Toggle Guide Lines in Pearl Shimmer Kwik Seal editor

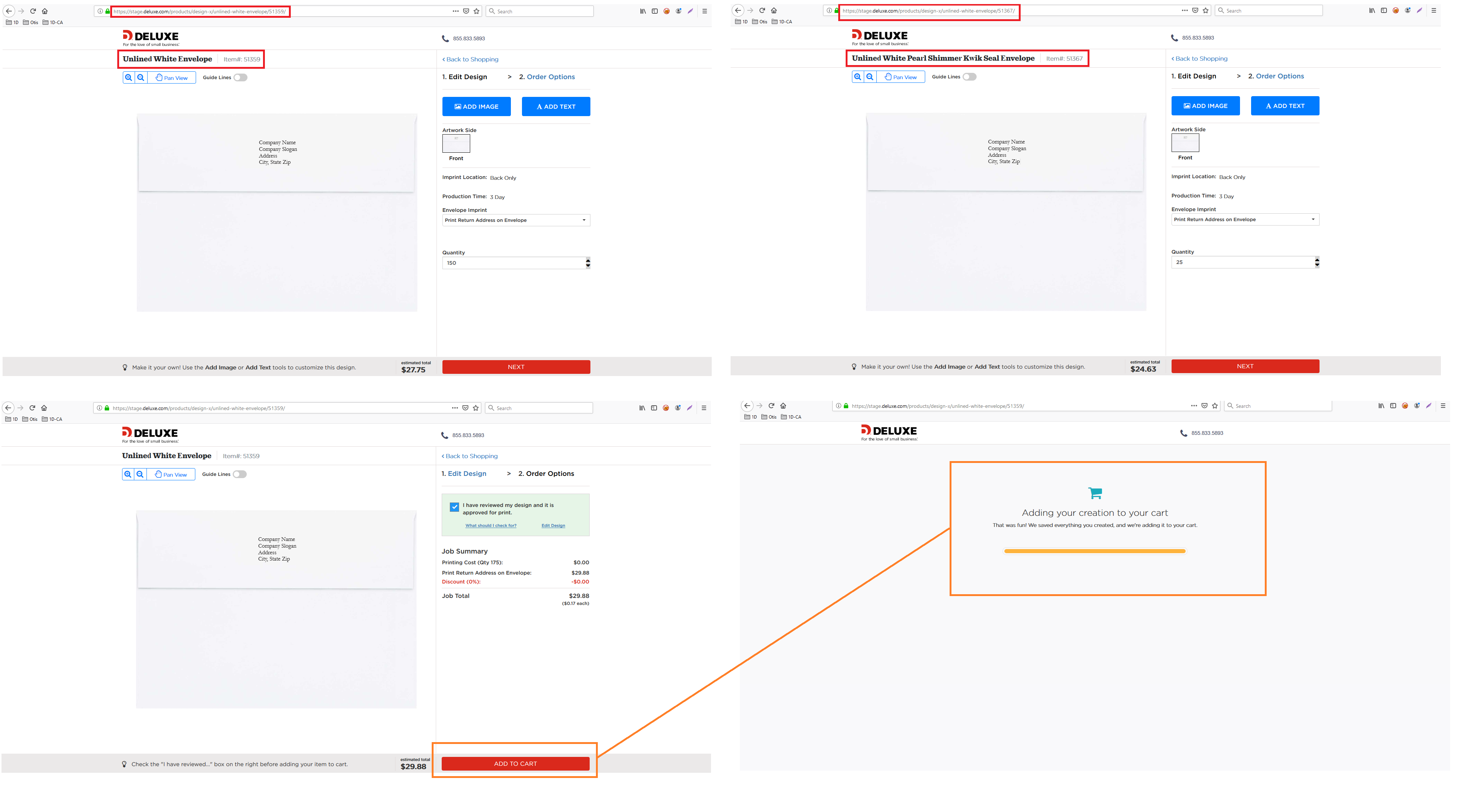pos(969,77)
